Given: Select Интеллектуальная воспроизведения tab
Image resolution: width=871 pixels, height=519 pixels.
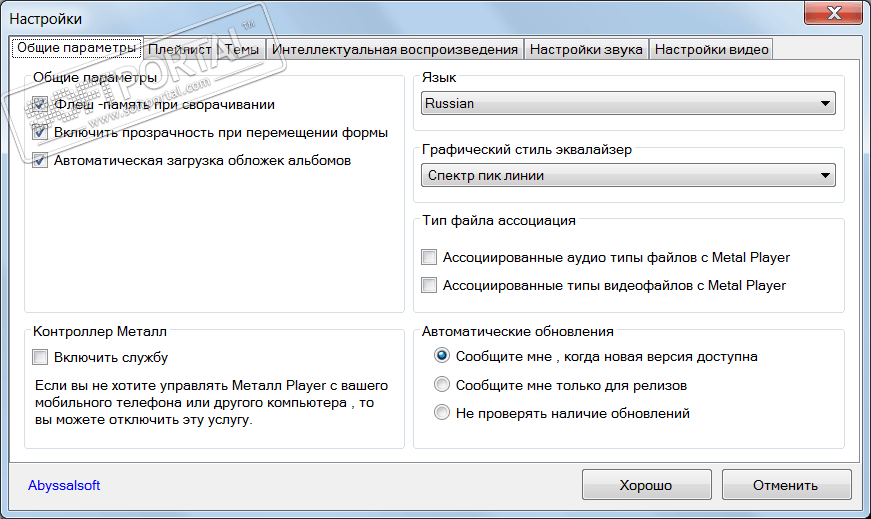Looking at the screenshot, I should pos(394,49).
